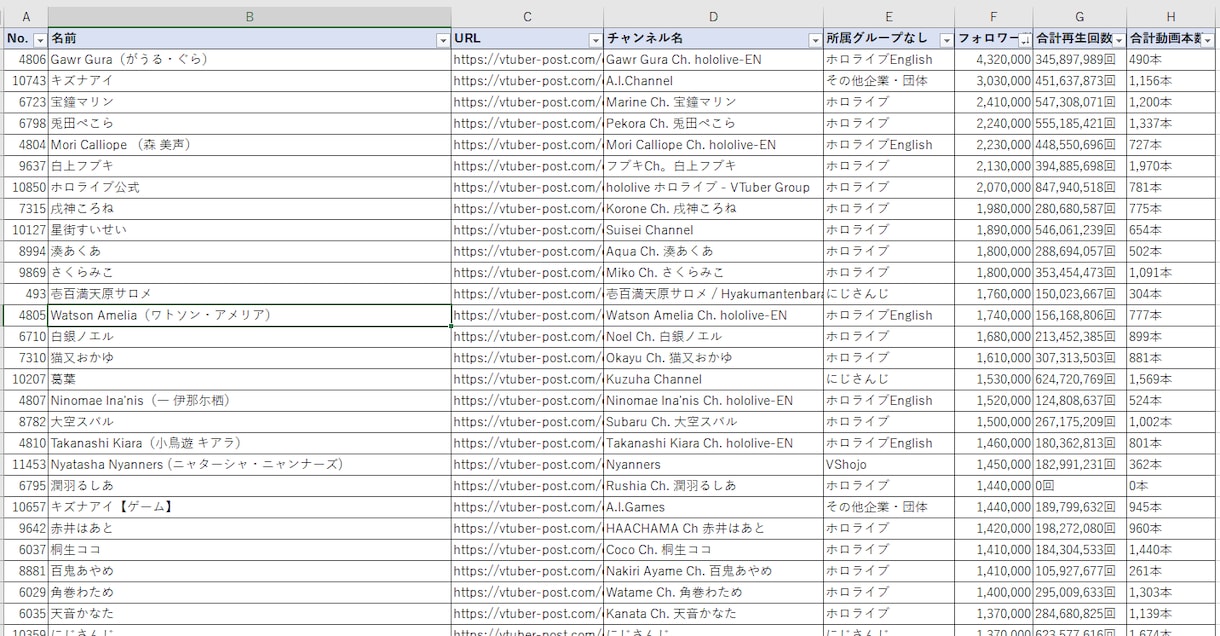Open the 合計再生回数 filter dropdown

[x=1119, y=40]
